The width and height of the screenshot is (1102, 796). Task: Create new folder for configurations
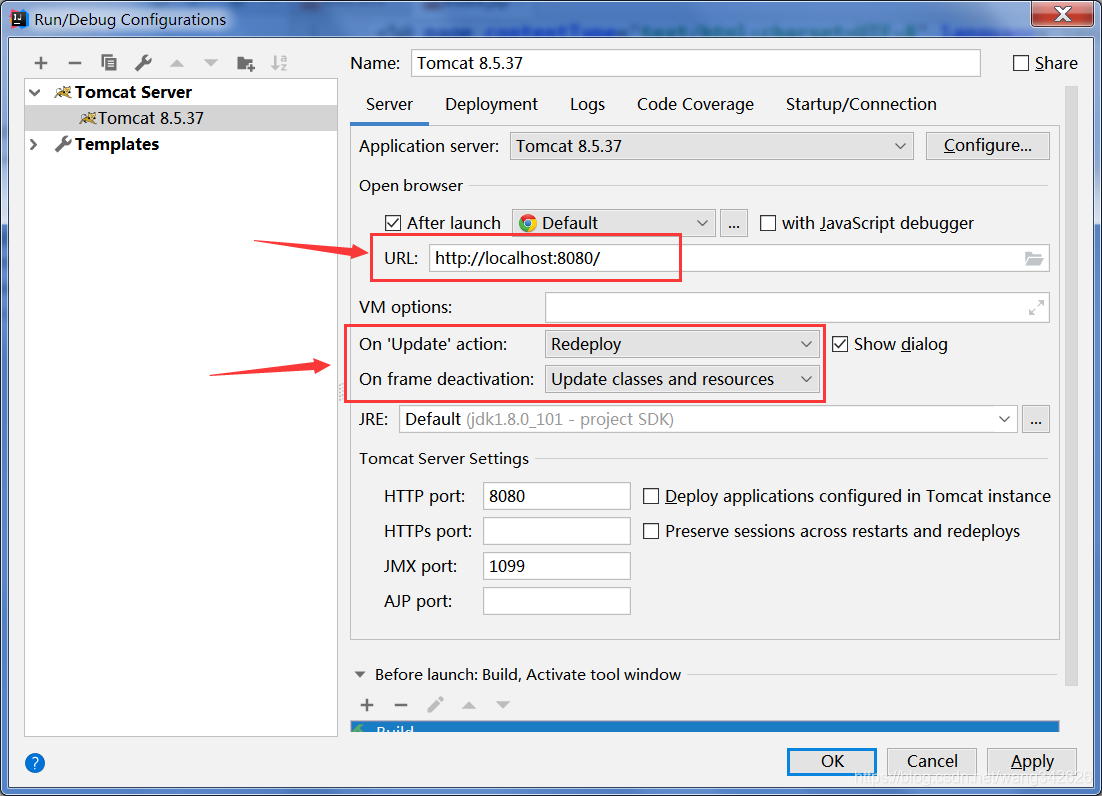point(245,63)
